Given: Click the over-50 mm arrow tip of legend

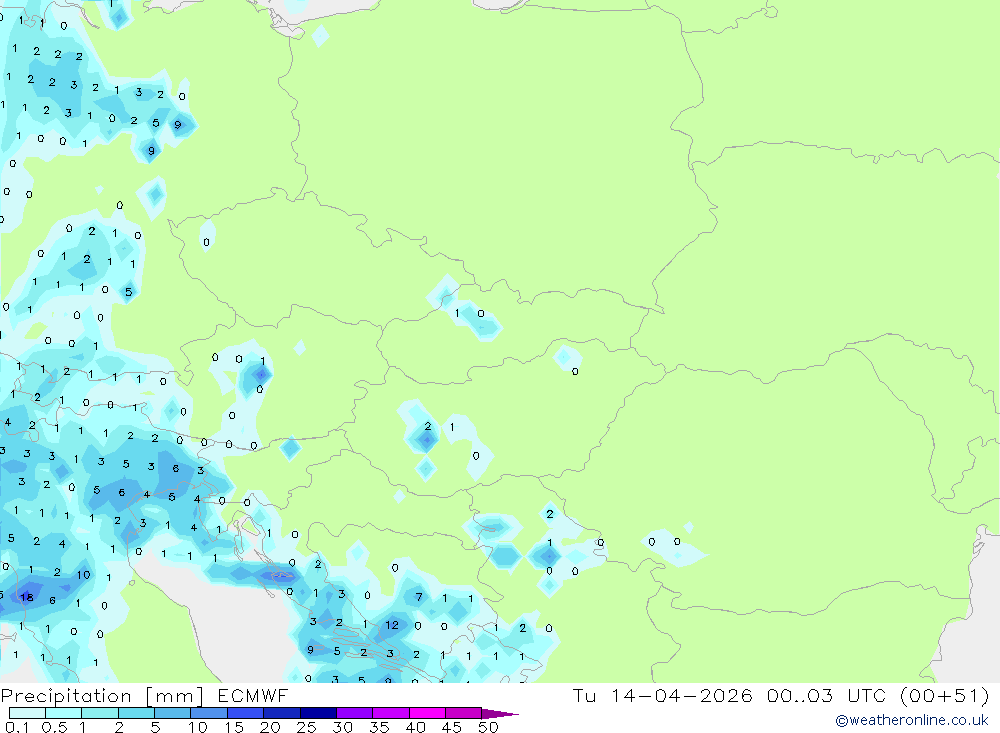Looking at the screenshot, I should pyautogui.click(x=501, y=713).
